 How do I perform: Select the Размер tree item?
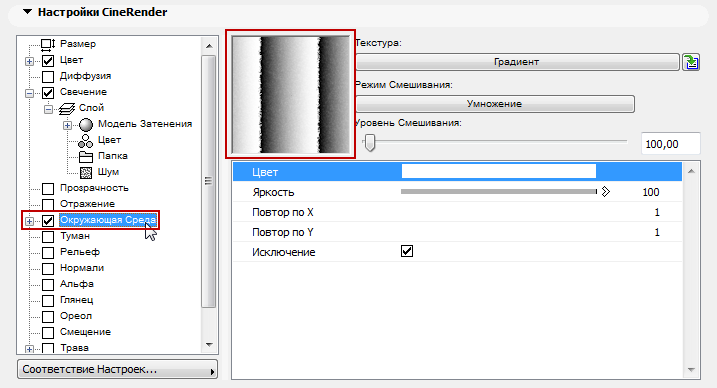click(78, 44)
